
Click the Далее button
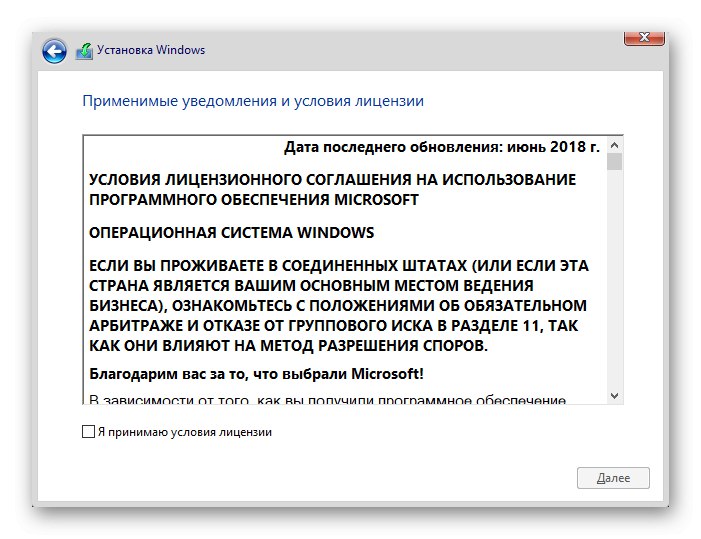click(613, 478)
